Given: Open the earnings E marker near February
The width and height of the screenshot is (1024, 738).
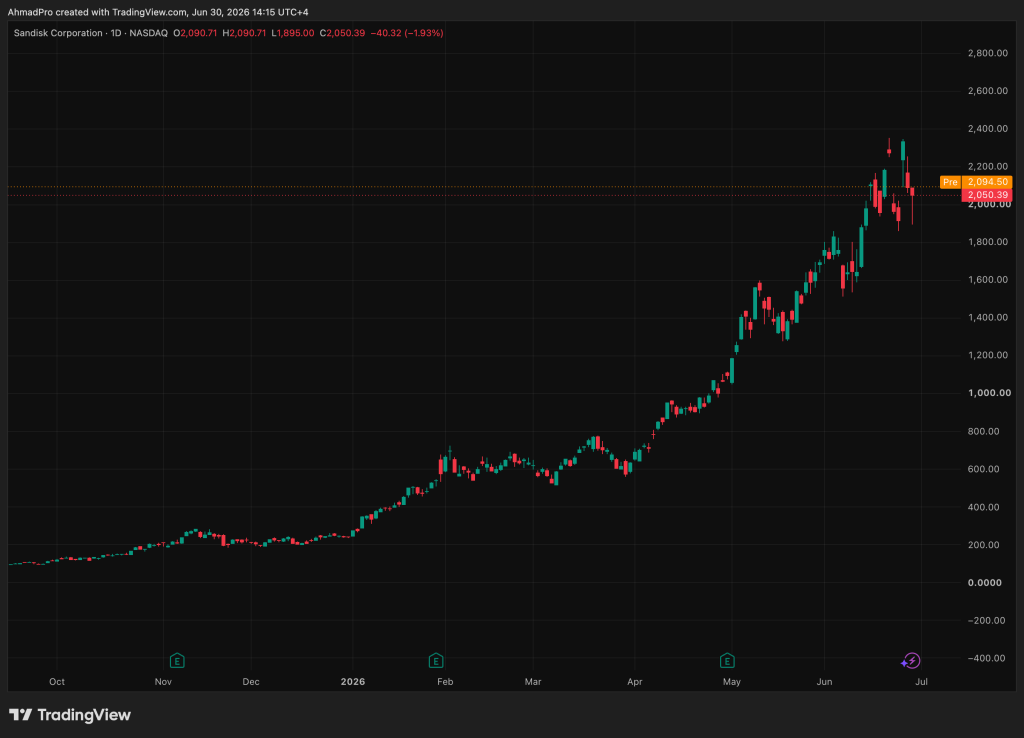Looking at the screenshot, I should (x=436, y=661).
